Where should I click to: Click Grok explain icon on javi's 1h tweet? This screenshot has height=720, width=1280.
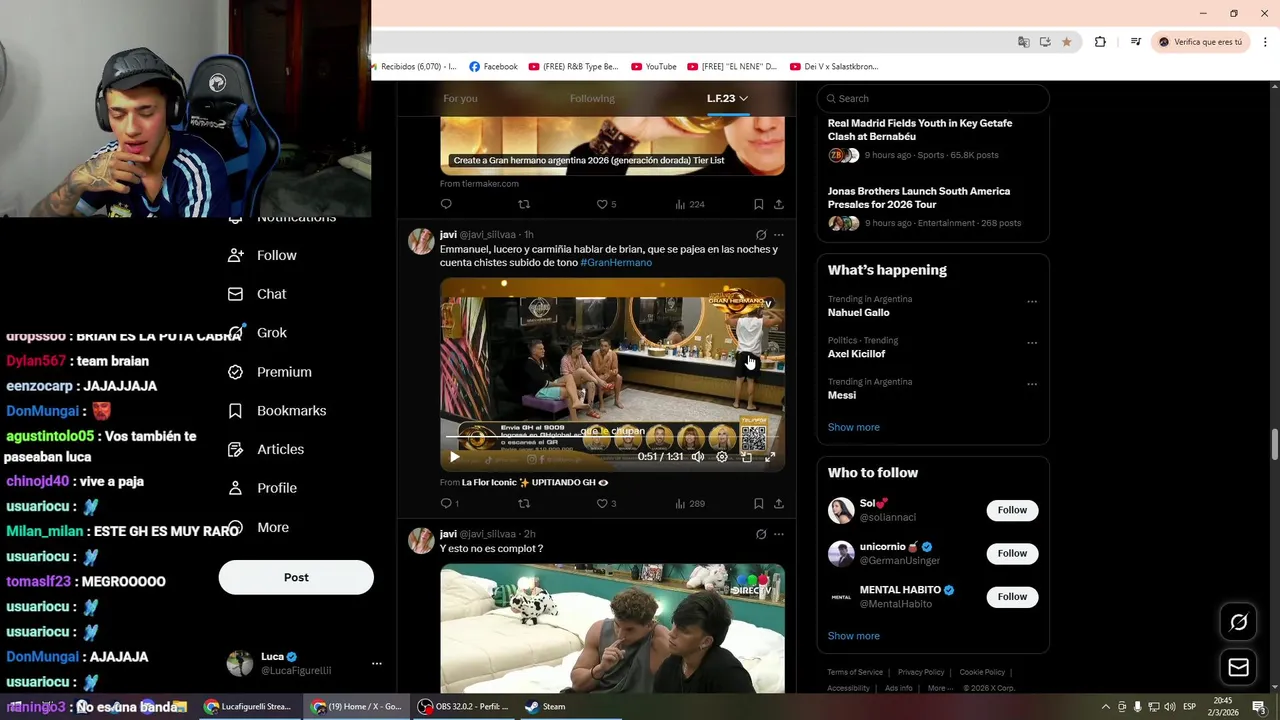click(x=761, y=235)
